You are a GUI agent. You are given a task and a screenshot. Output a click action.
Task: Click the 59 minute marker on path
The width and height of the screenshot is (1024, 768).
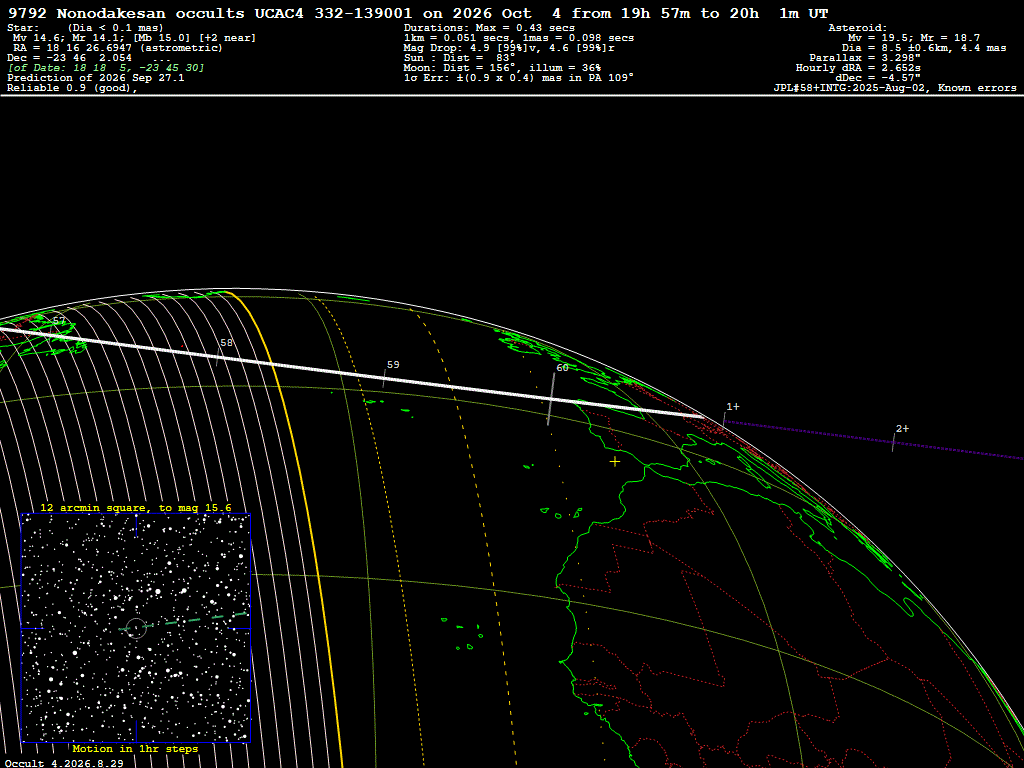[392, 365]
